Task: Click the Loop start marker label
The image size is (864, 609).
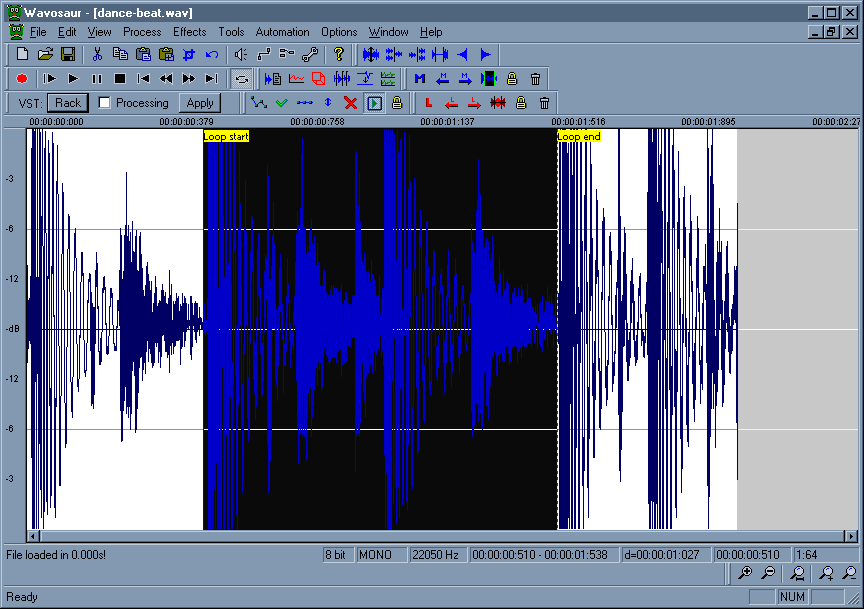Action: point(226,136)
